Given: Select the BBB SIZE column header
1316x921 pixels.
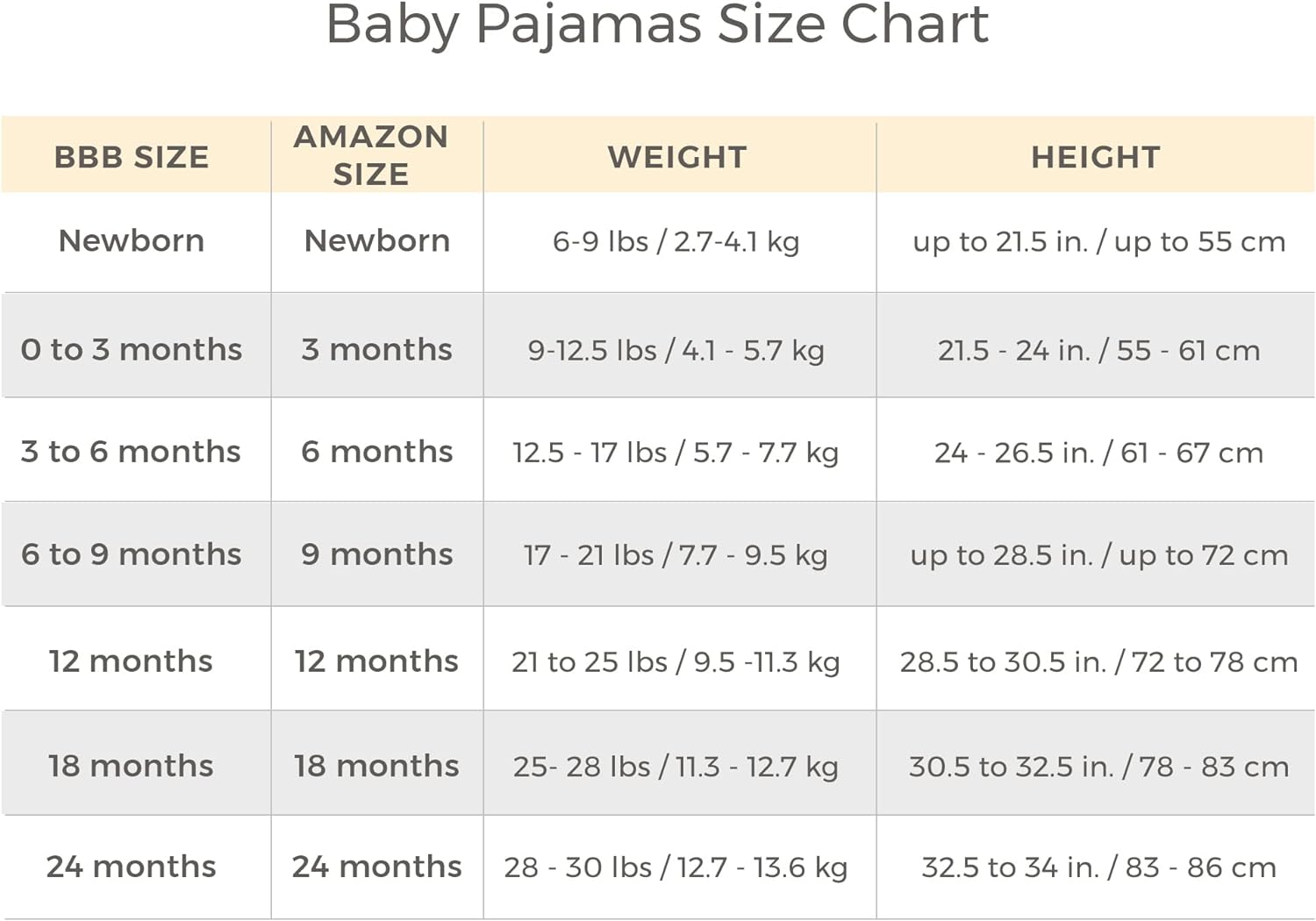Looking at the screenshot, I should [132, 157].
